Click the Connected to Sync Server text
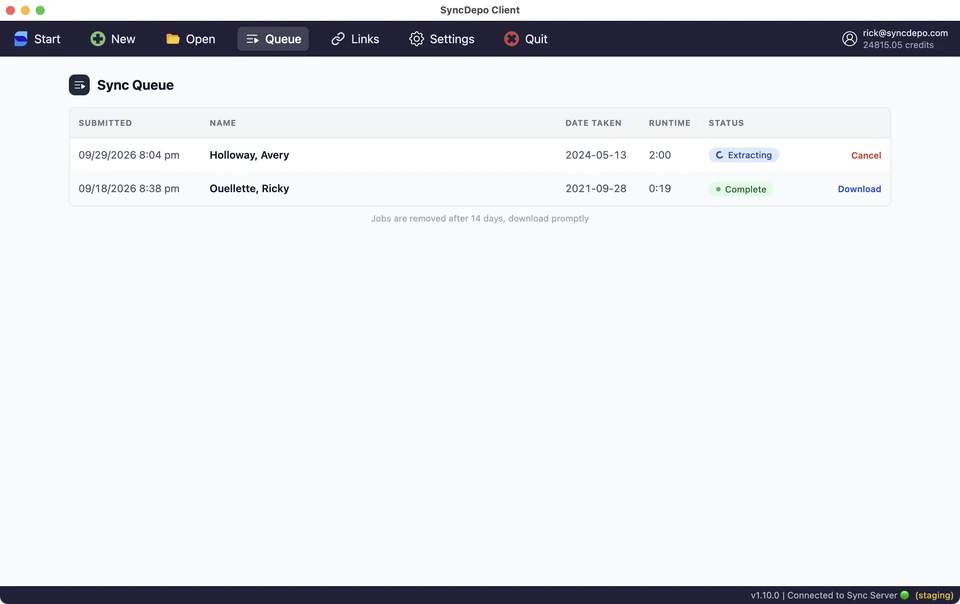This screenshot has height=604, width=960. 842,595
